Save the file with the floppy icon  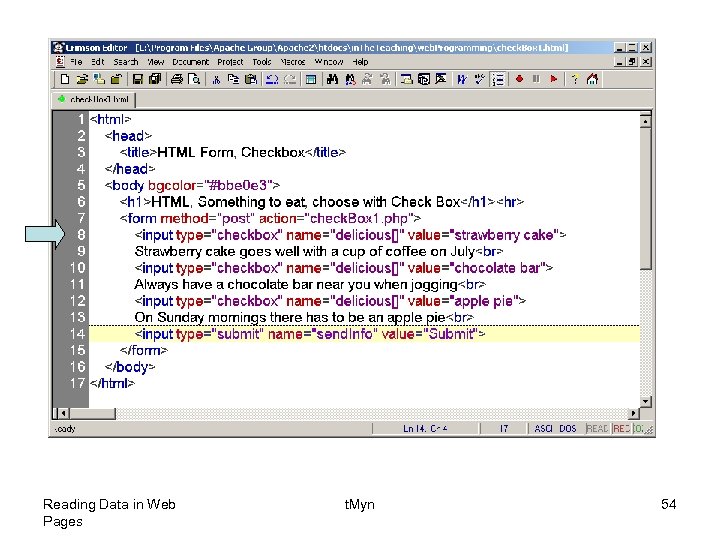coord(138,79)
